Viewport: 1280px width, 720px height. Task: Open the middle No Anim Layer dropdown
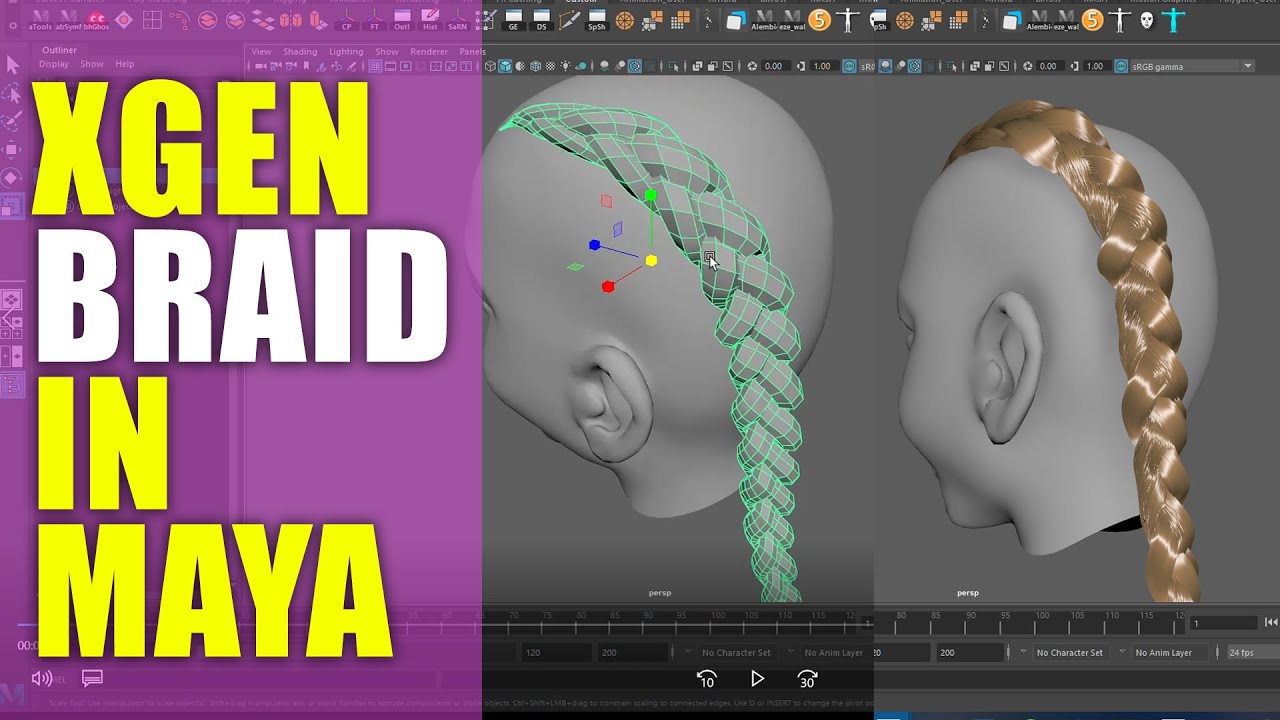point(834,652)
